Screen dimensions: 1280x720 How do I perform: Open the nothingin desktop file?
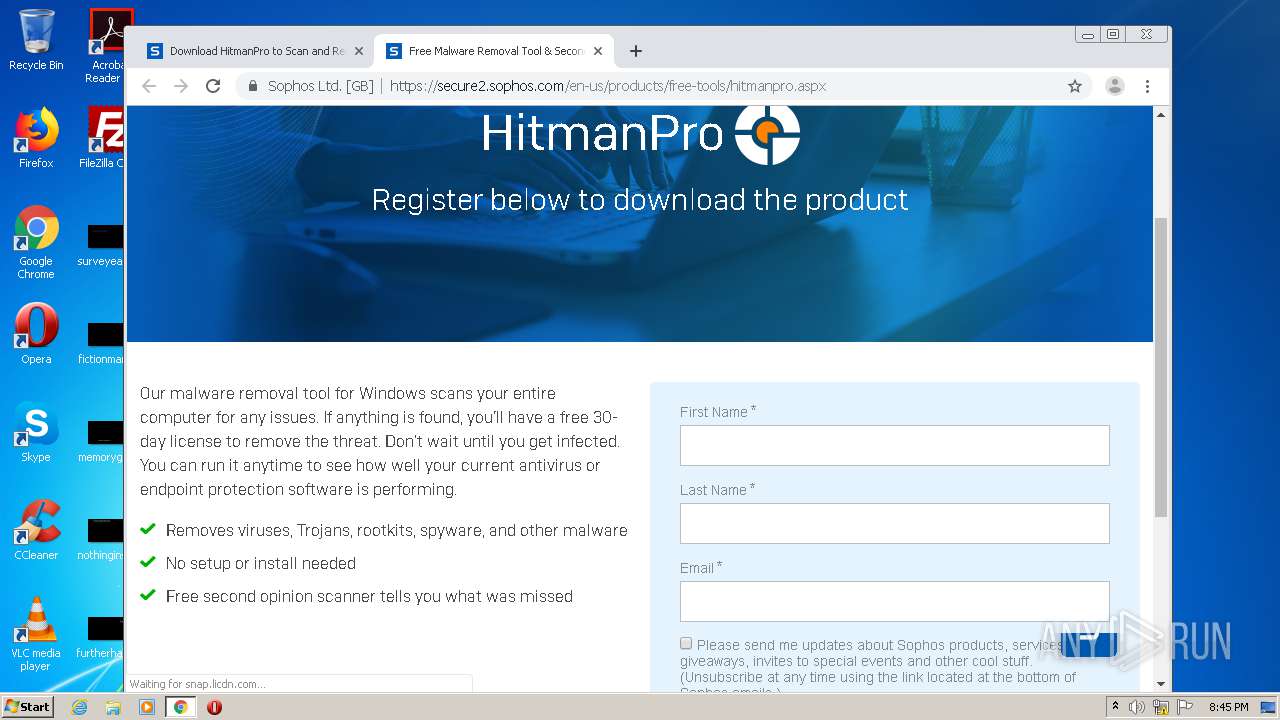click(x=102, y=539)
